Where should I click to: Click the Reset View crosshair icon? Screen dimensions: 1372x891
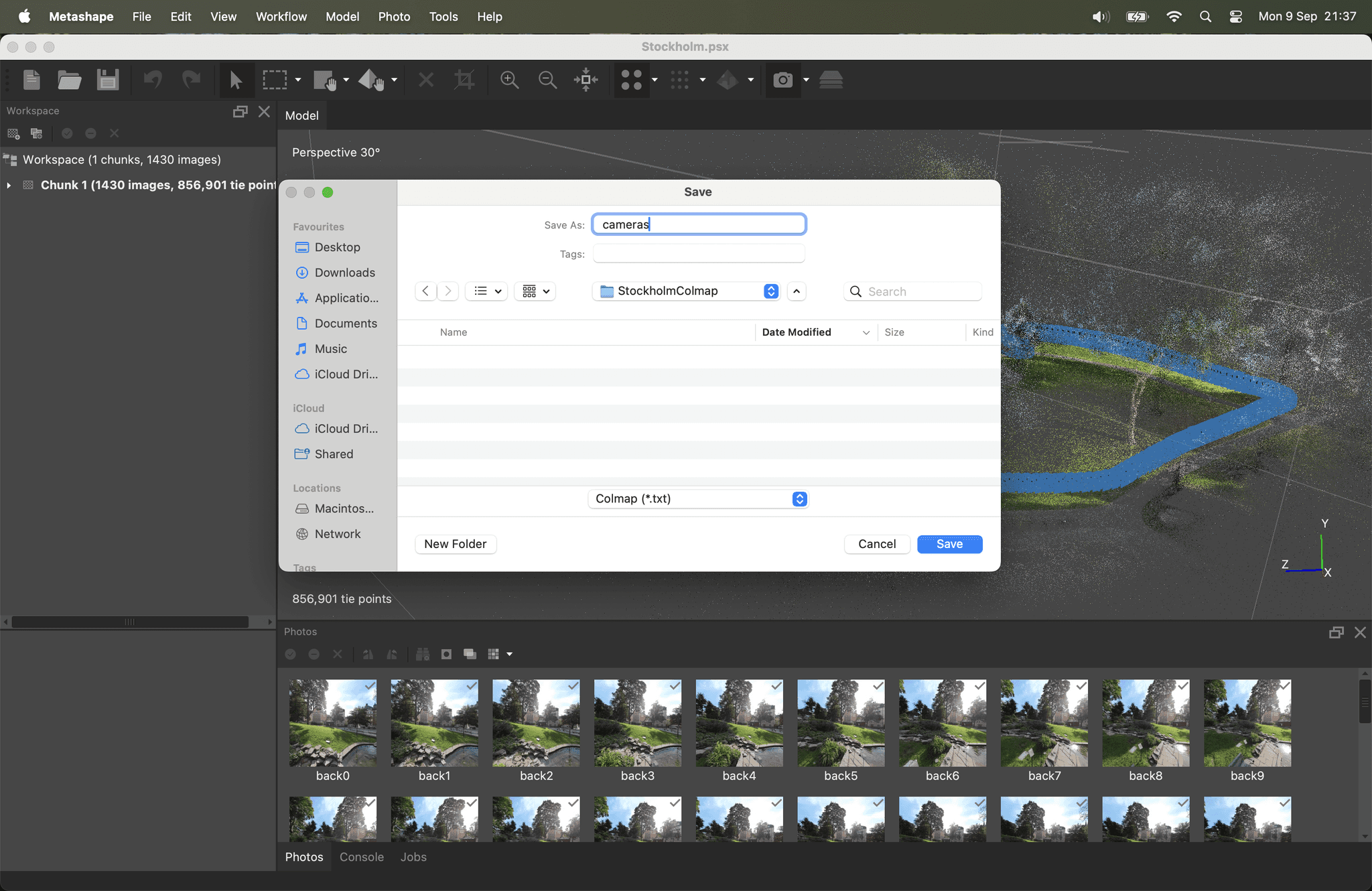[586, 80]
